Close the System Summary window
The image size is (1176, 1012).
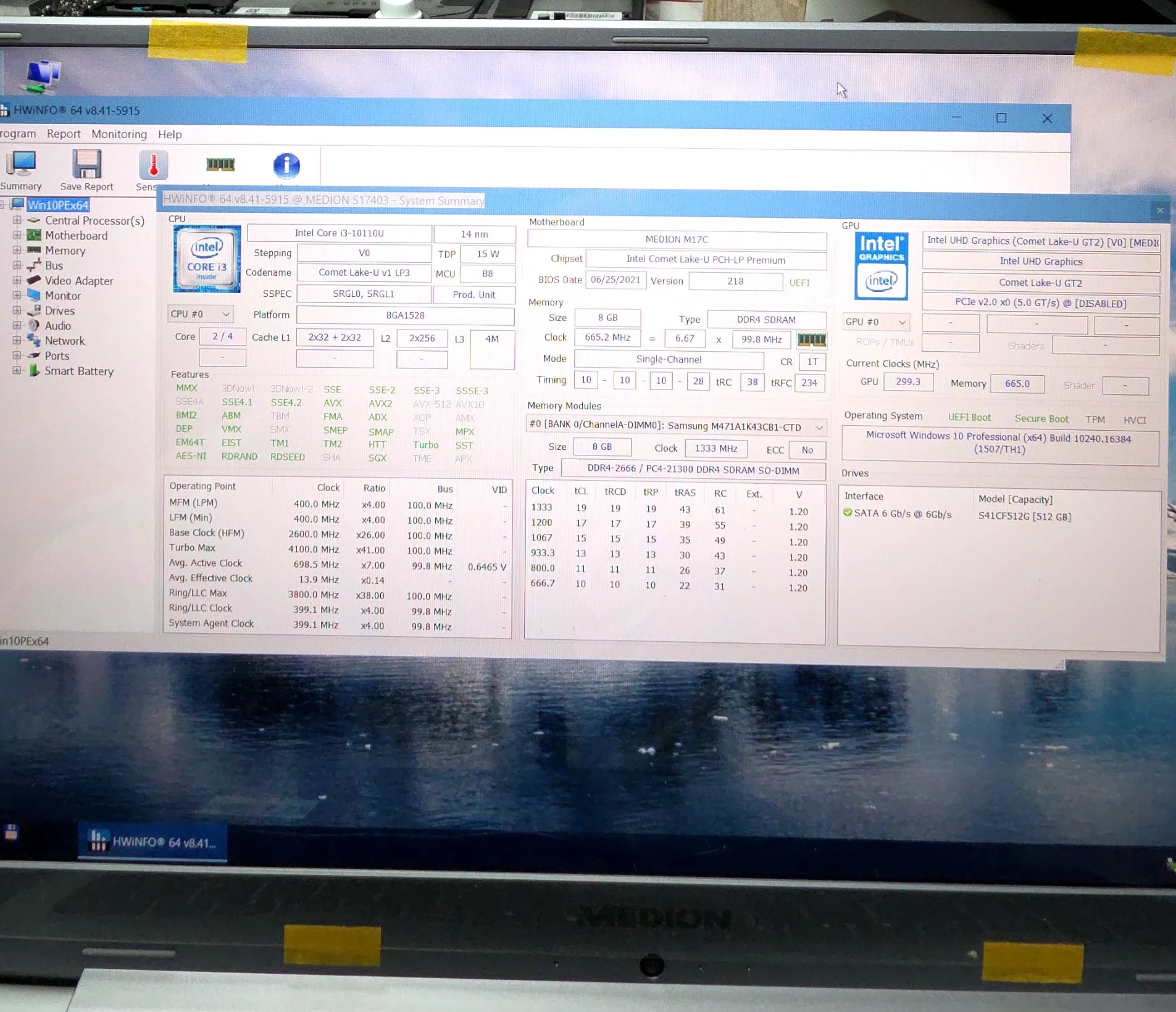coord(1160,210)
